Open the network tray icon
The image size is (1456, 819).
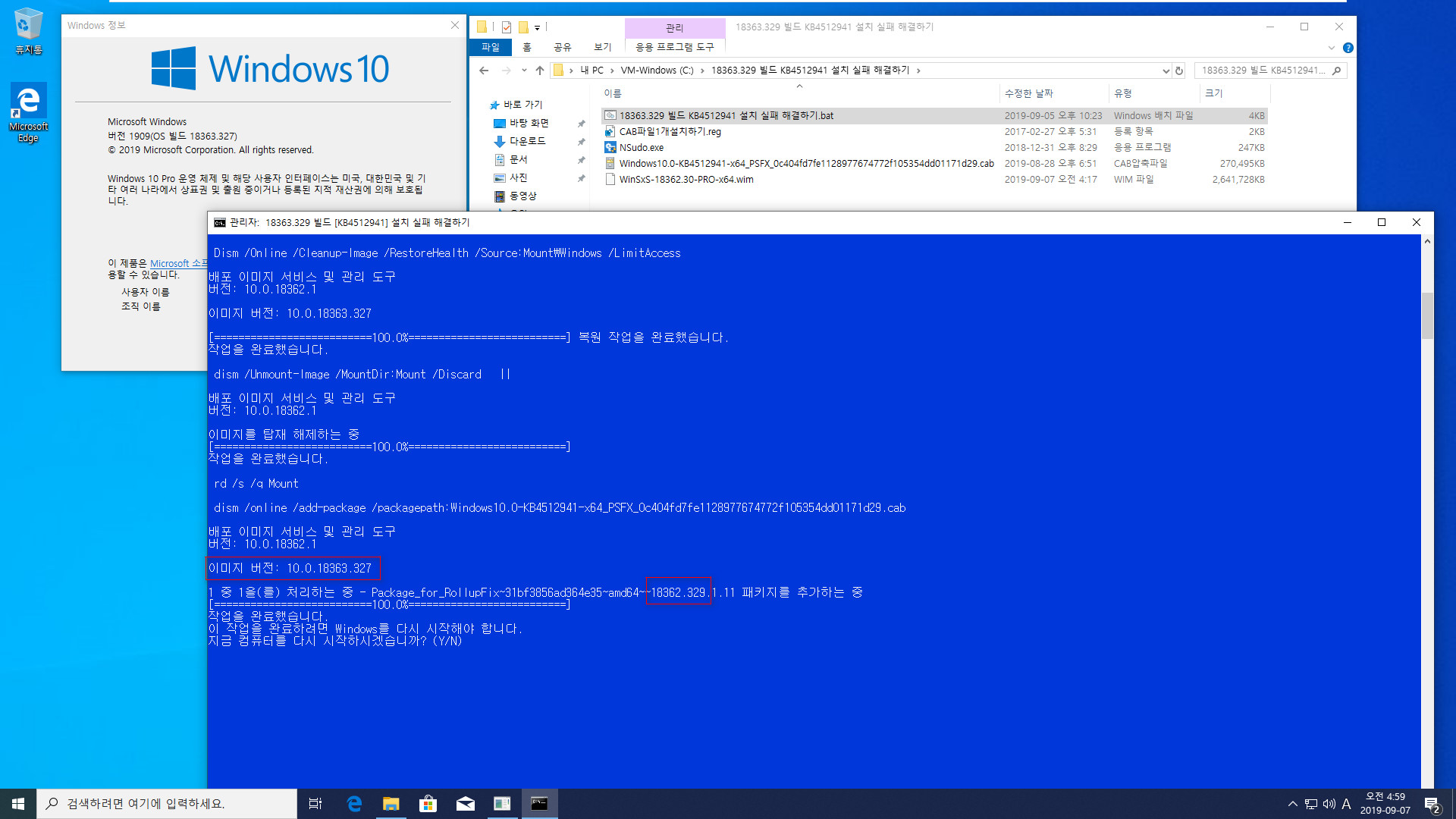pos(1311,804)
